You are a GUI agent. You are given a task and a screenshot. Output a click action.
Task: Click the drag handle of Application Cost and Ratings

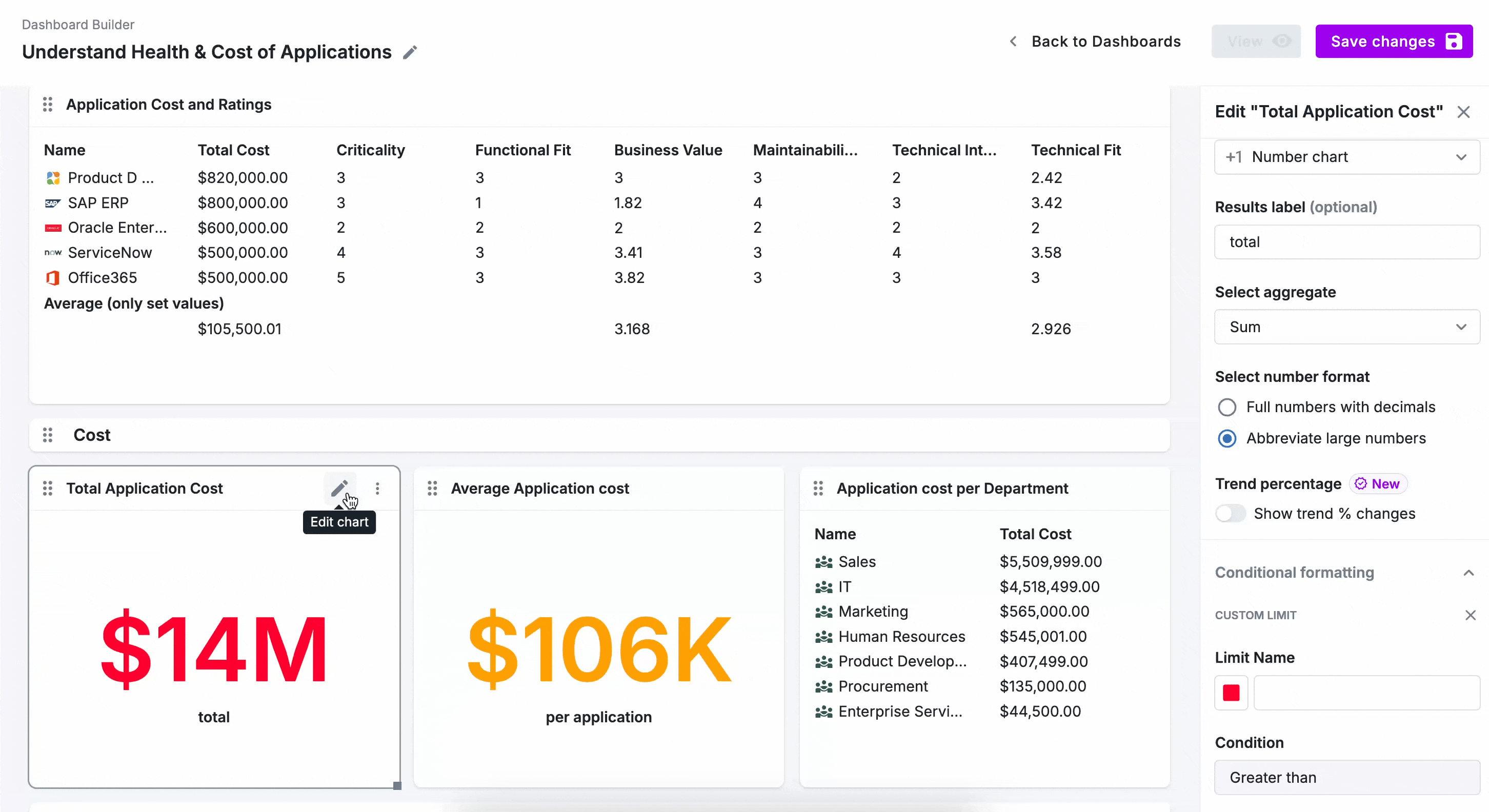click(x=48, y=105)
